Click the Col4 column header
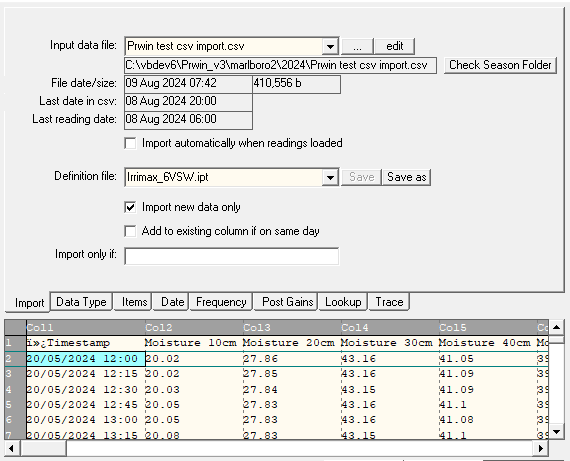 pyautogui.click(x=390, y=328)
